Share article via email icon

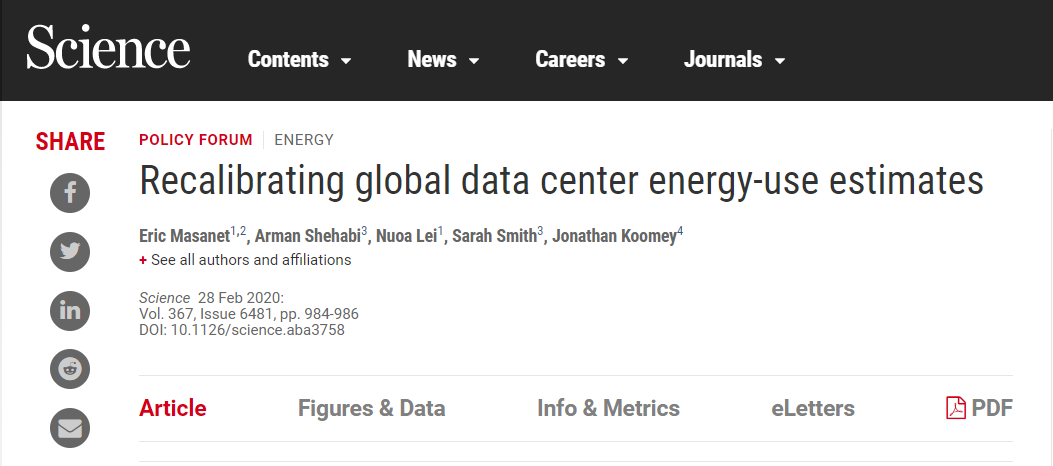pos(70,428)
